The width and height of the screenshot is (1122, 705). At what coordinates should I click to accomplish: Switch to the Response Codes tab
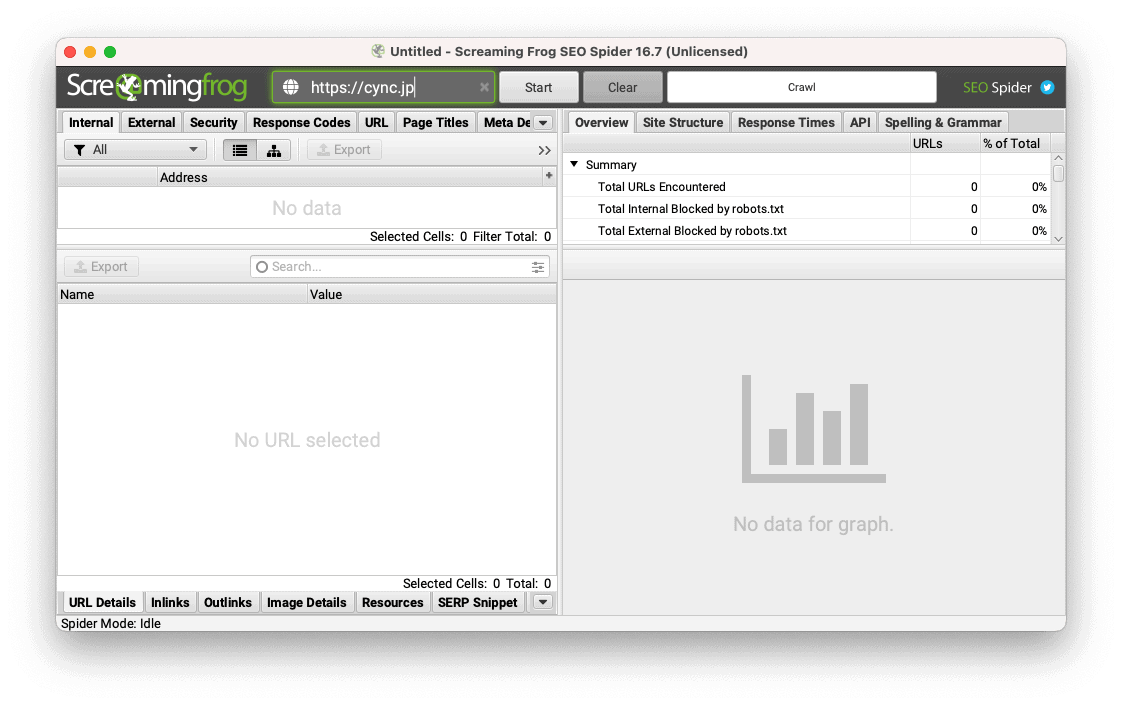pos(301,122)
